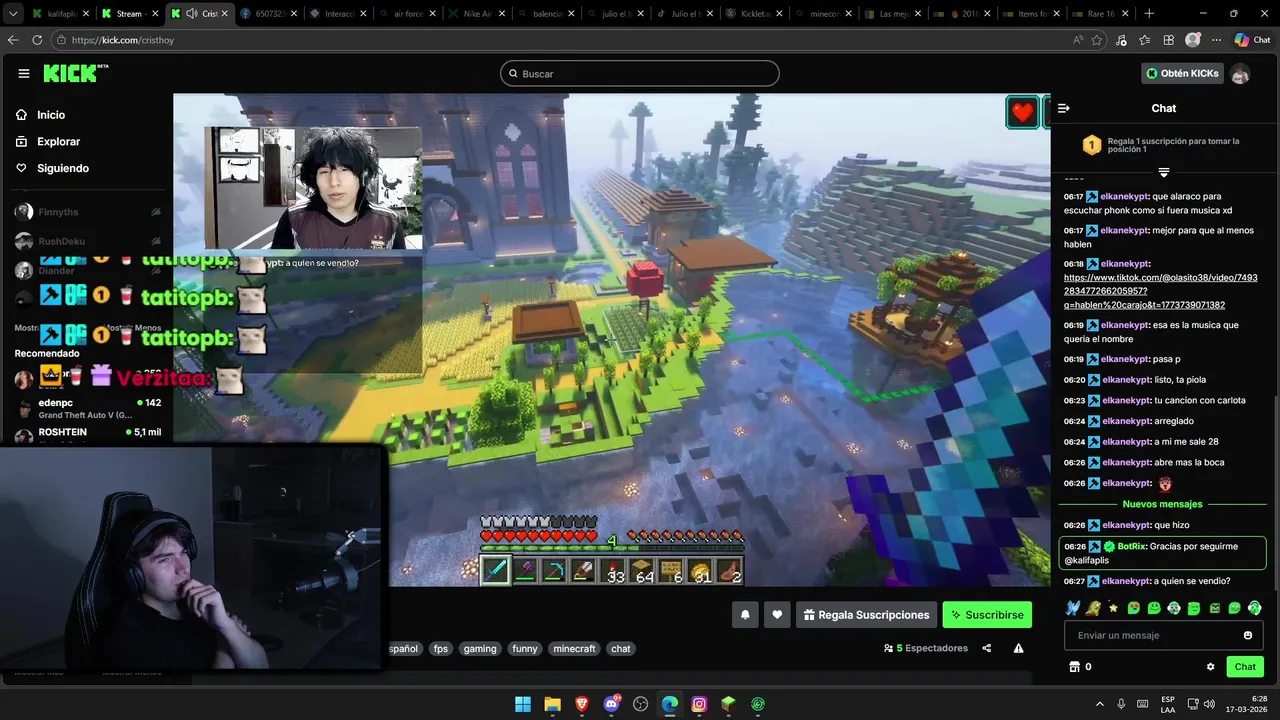The height and width of the screenshot is (720, 1280).
Task: Click Nuevos mensajes divider label
Action: coord(1162,504)
